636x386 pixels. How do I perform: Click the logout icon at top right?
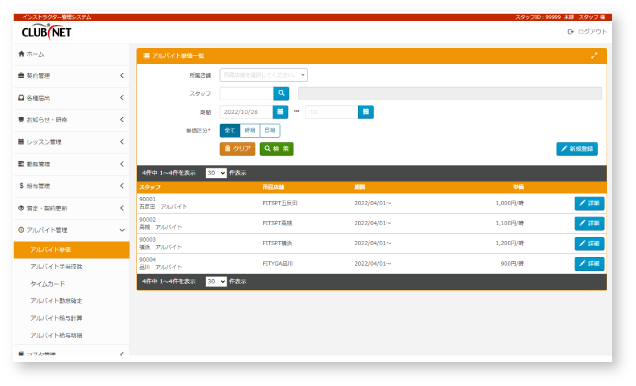[x=570, y=32]
